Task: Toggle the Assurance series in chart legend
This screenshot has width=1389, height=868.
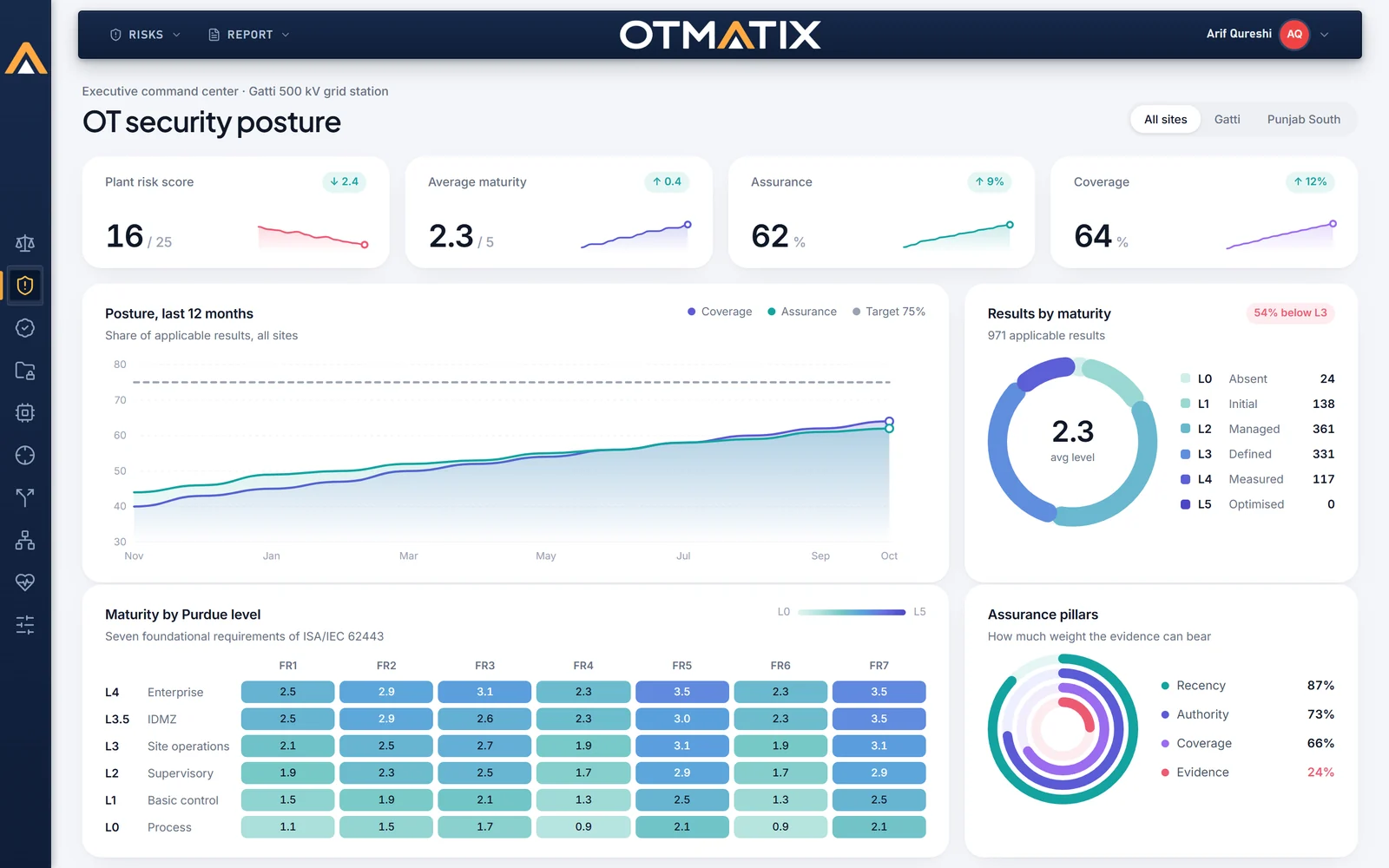Action: click(802, 312)
